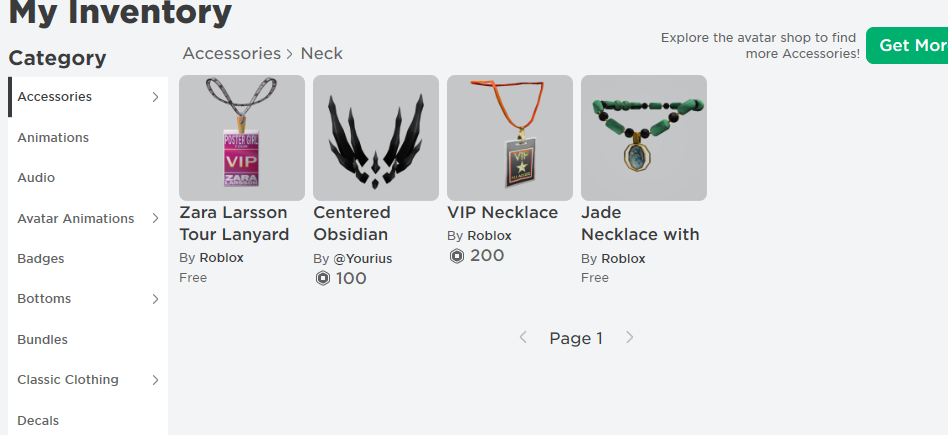Viewport: 948px width, 435px height.
Task: Open the Centered Obsidian item thumbnail
Action: click(376, 138)
